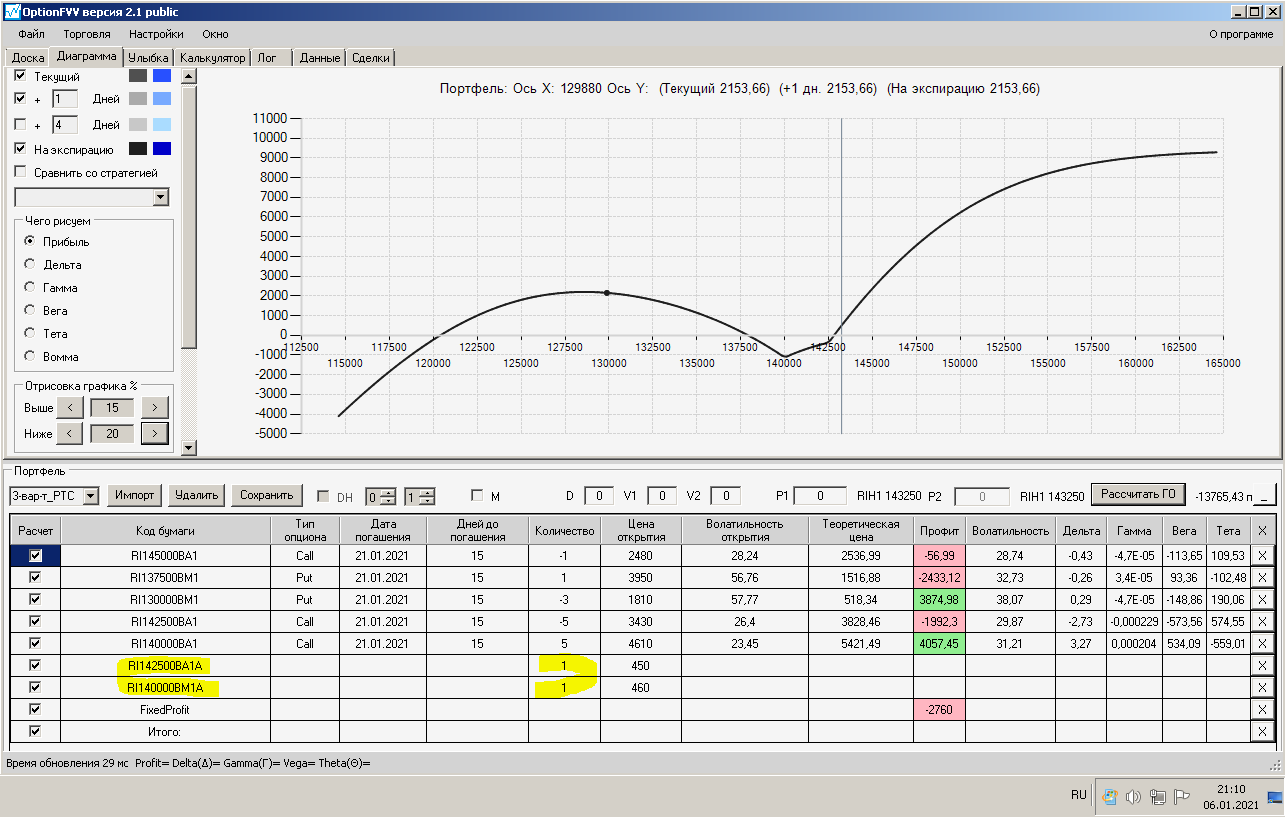This screenshot has width=1285, height=817.
Task: Click the V1 input field
Action: pos(662,496)
